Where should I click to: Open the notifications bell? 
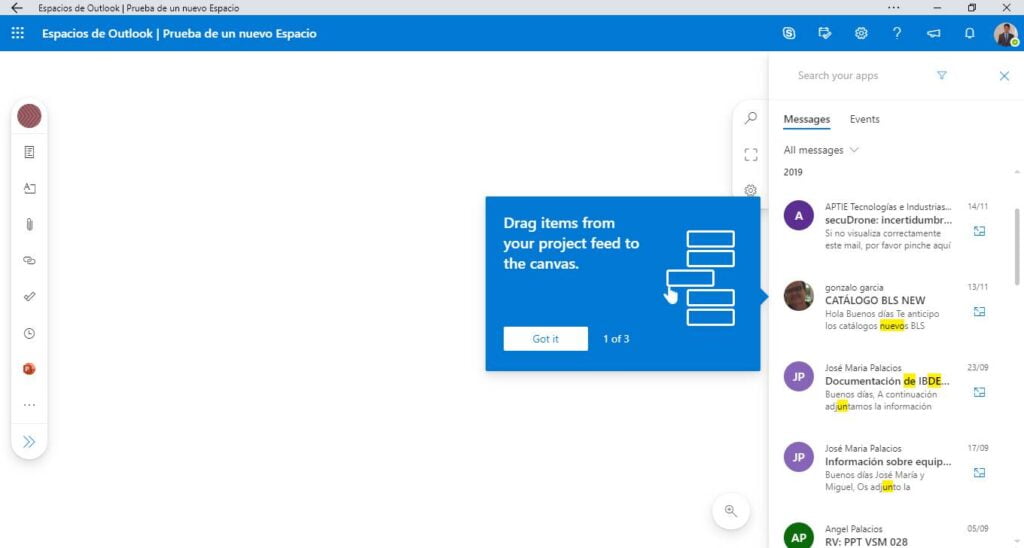pos(970,33)
